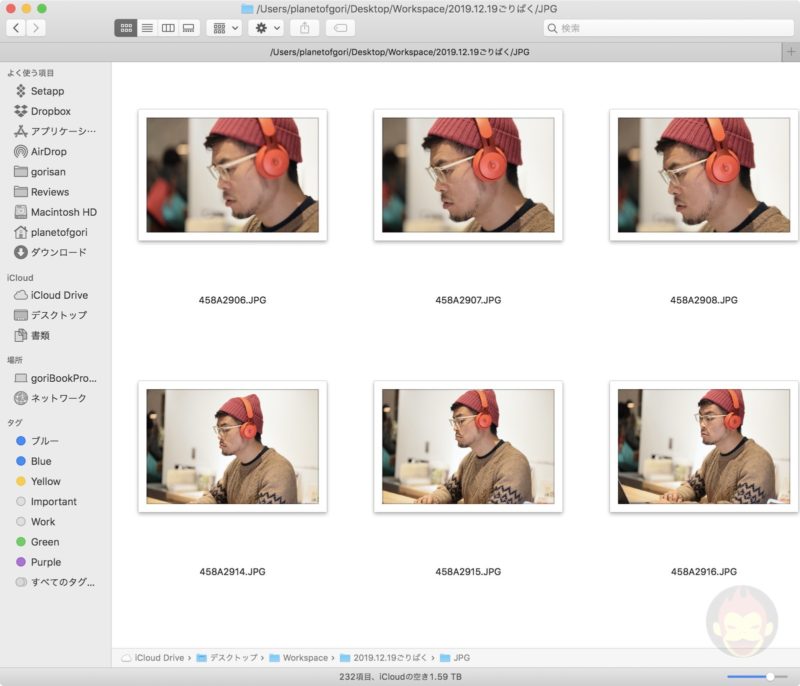
Task: Select the Yellow tag in the sidebar
Action: [43, 481]
